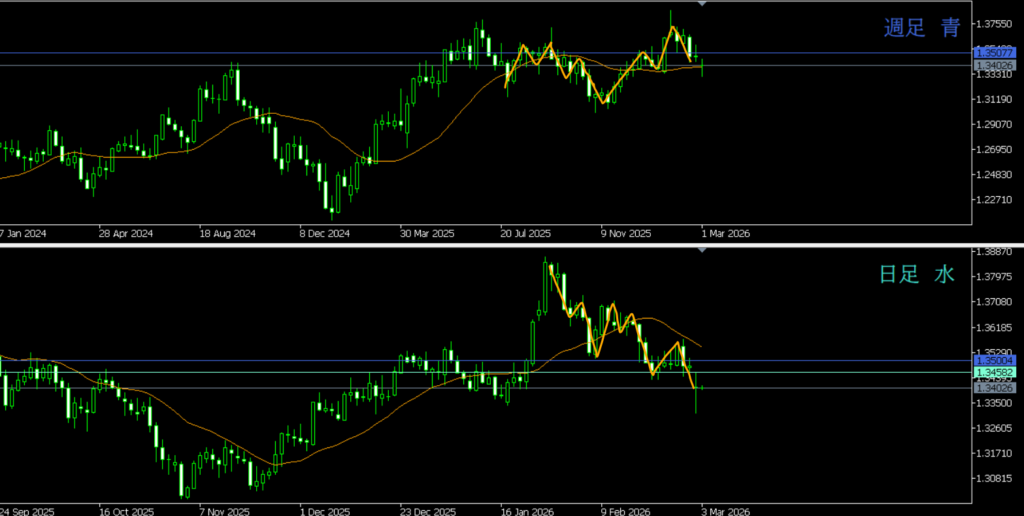Click the 16 Jan 2026 date label
The width and height of the screenshot is (1024, 516).
(527, 508)
